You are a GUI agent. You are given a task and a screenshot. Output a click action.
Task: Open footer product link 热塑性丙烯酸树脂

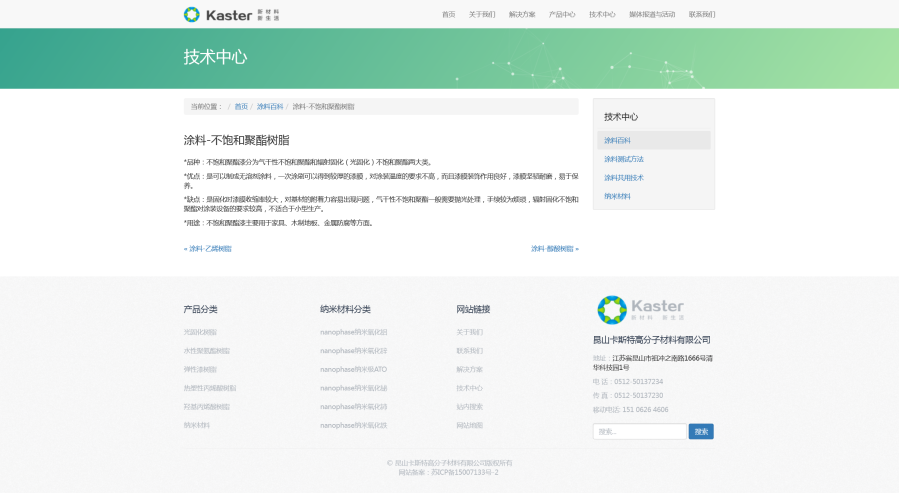click(210, 388)
